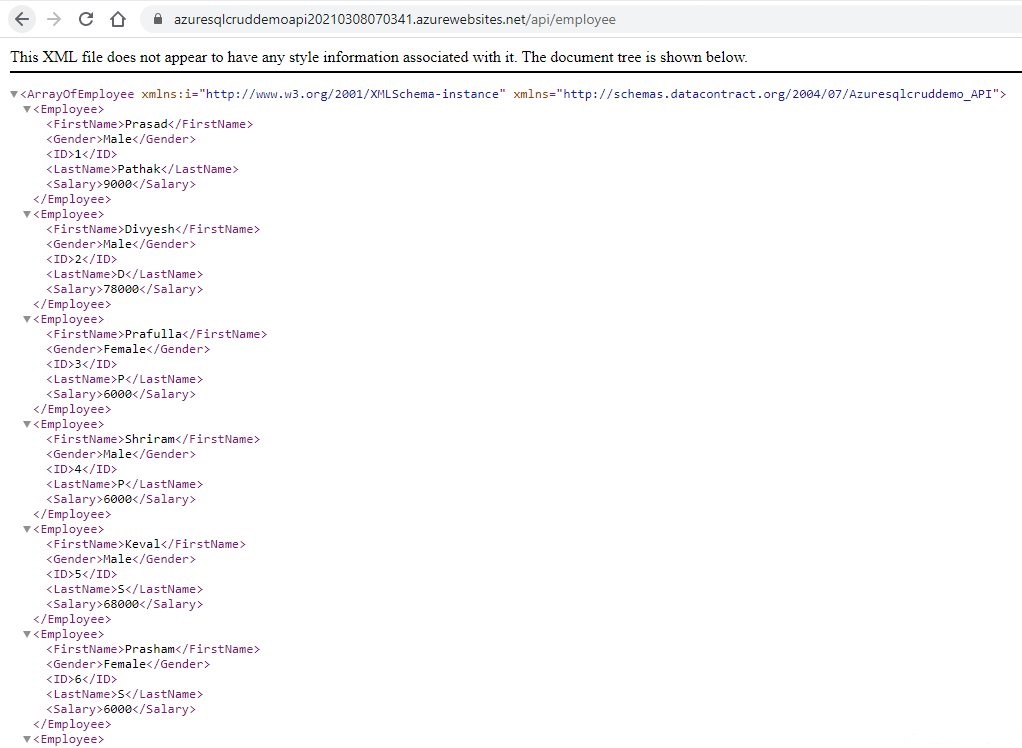Navigate back to the previous page
This screenshot has width=1022, height=748.
pyautogui.click(x=20, y=18)
